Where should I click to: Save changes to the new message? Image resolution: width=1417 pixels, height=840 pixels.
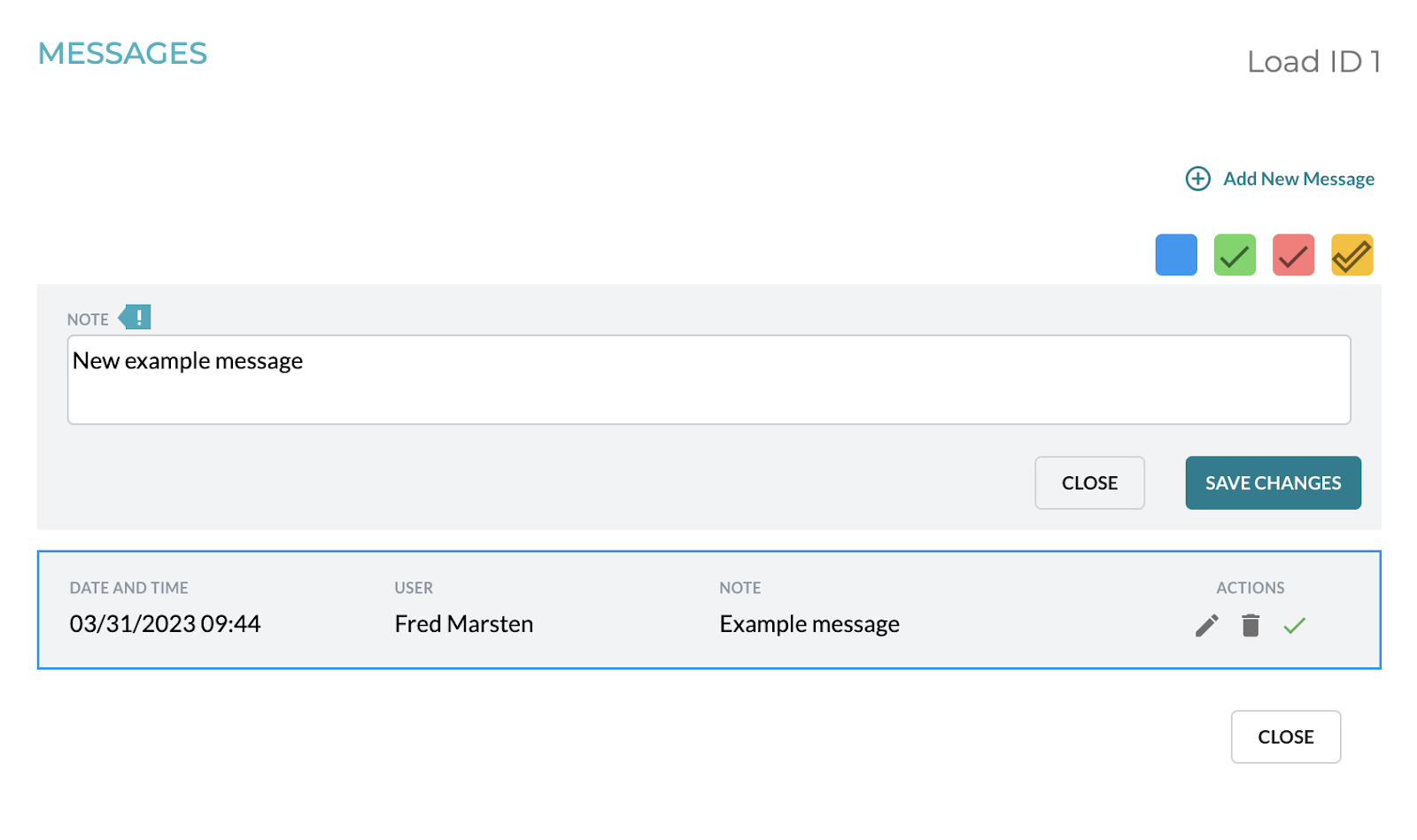tap(1273, 482)
